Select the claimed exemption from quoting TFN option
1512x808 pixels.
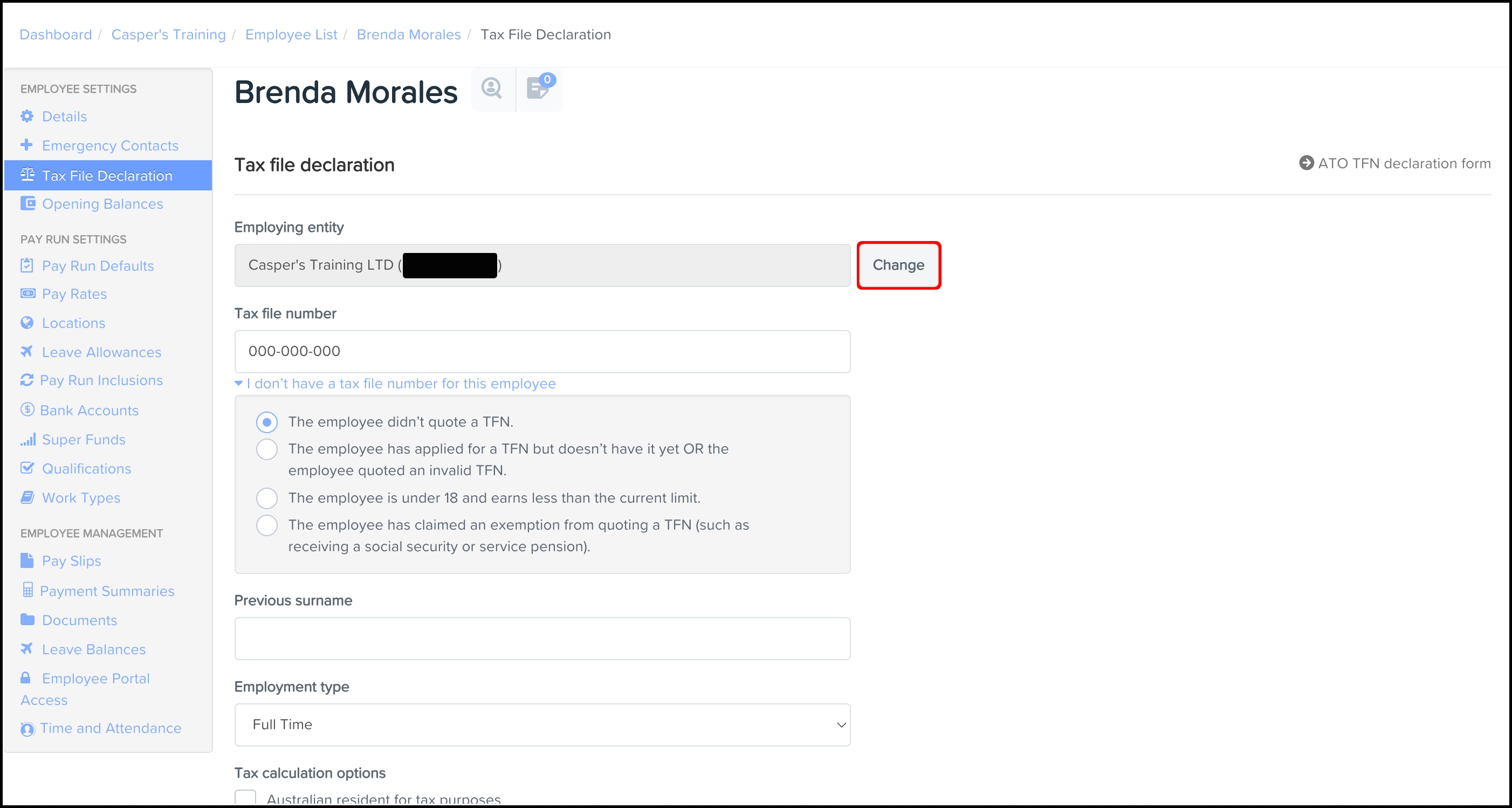[267, 525]
